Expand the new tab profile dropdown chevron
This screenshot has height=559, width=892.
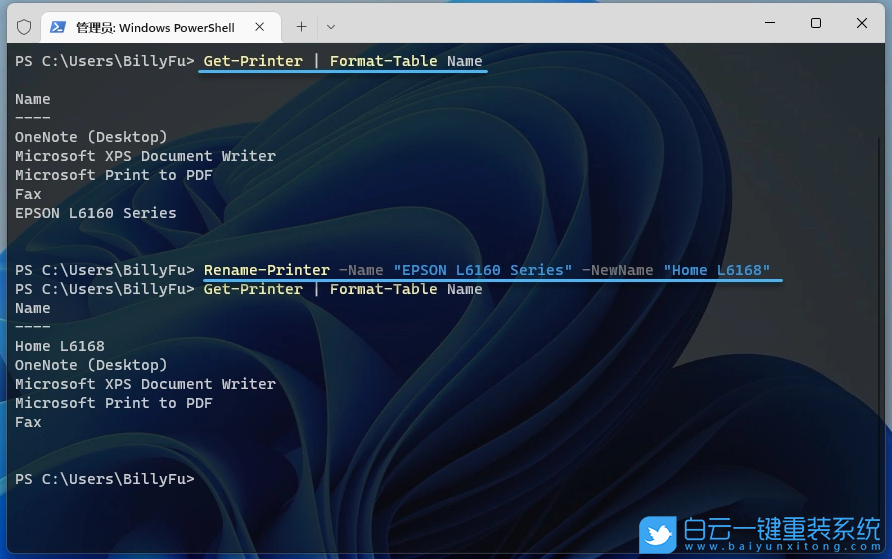[x=331, y=26]
